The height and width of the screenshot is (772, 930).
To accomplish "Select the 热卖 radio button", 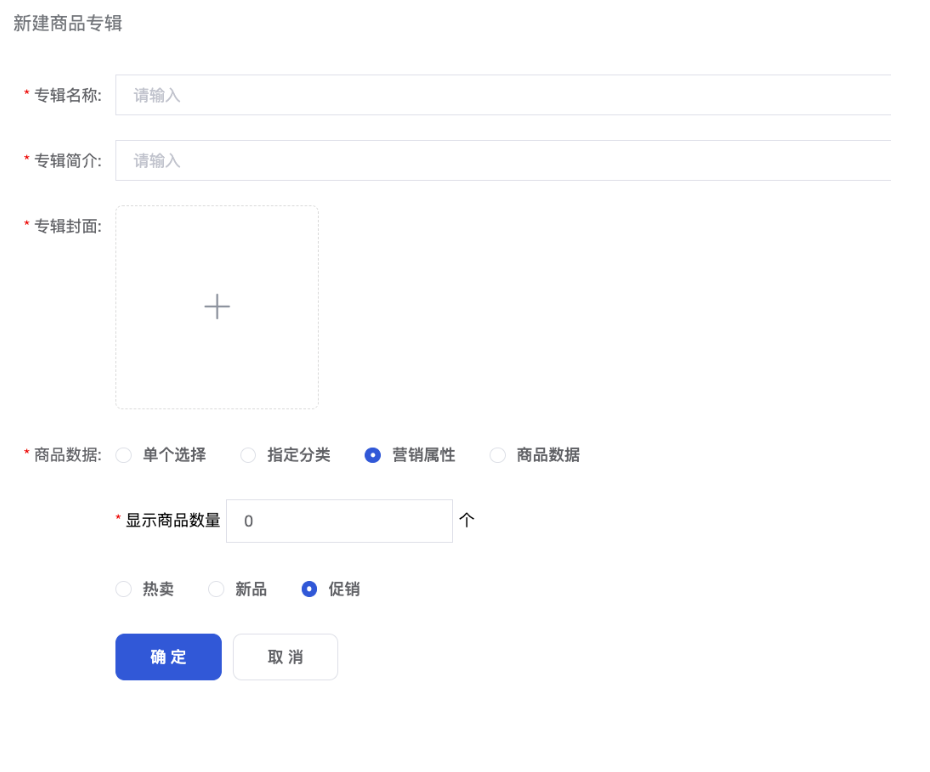I will point(124,590).
